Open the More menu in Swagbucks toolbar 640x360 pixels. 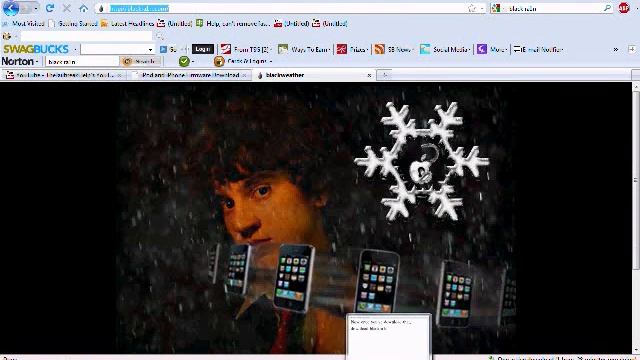(x=492, y=49)
